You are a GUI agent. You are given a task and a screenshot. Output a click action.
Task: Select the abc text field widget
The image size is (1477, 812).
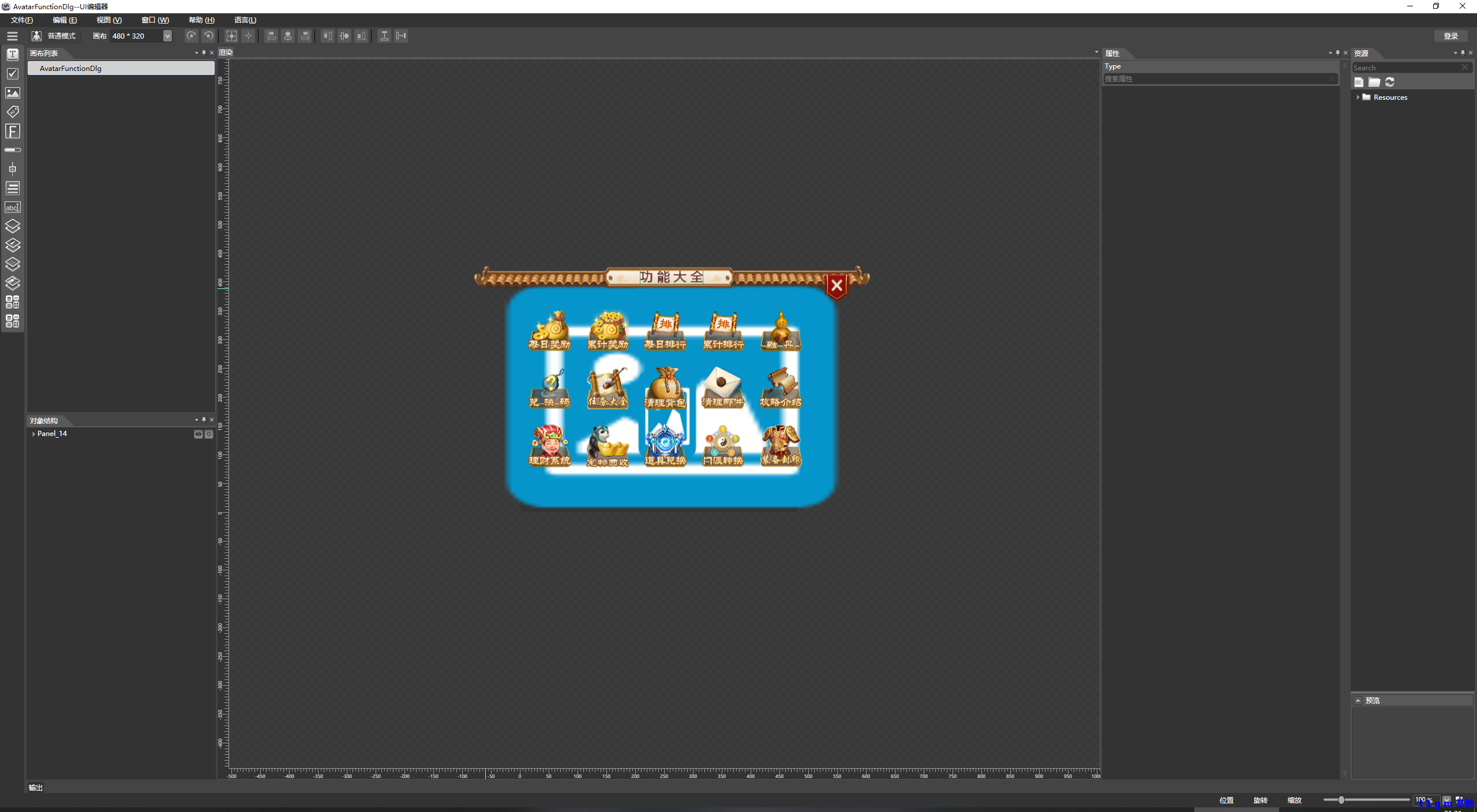[x=13, y=207]
